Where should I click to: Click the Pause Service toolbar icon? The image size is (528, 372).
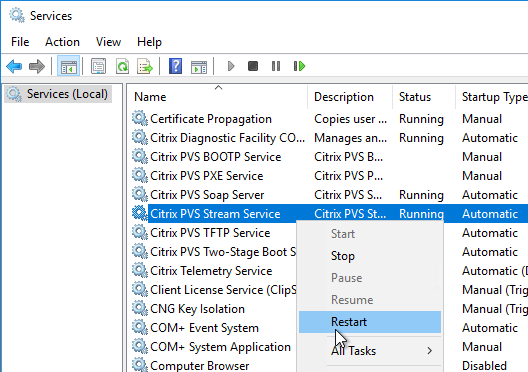pyautogui.click(x=276, y=66)
